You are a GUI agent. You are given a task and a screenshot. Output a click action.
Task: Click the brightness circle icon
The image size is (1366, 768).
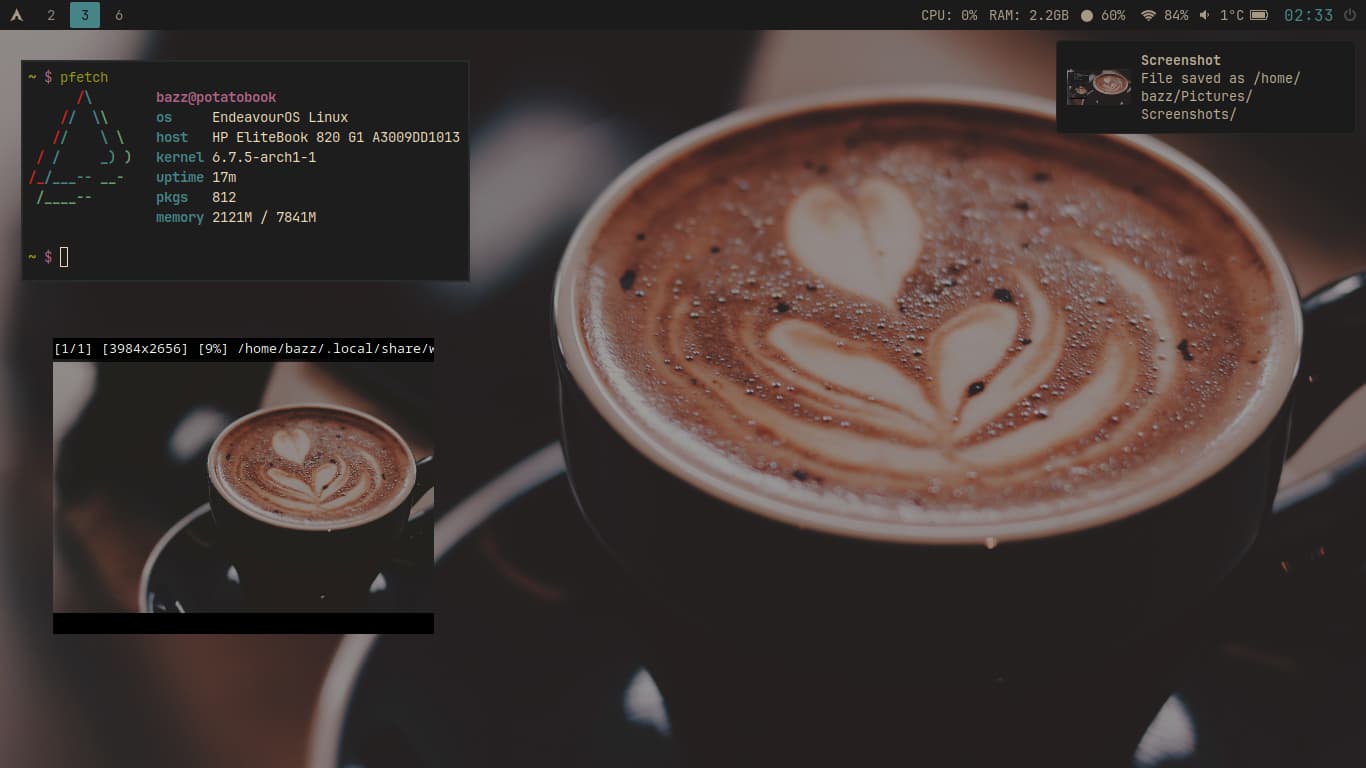pyautogui.click(x=1087, y=15)
